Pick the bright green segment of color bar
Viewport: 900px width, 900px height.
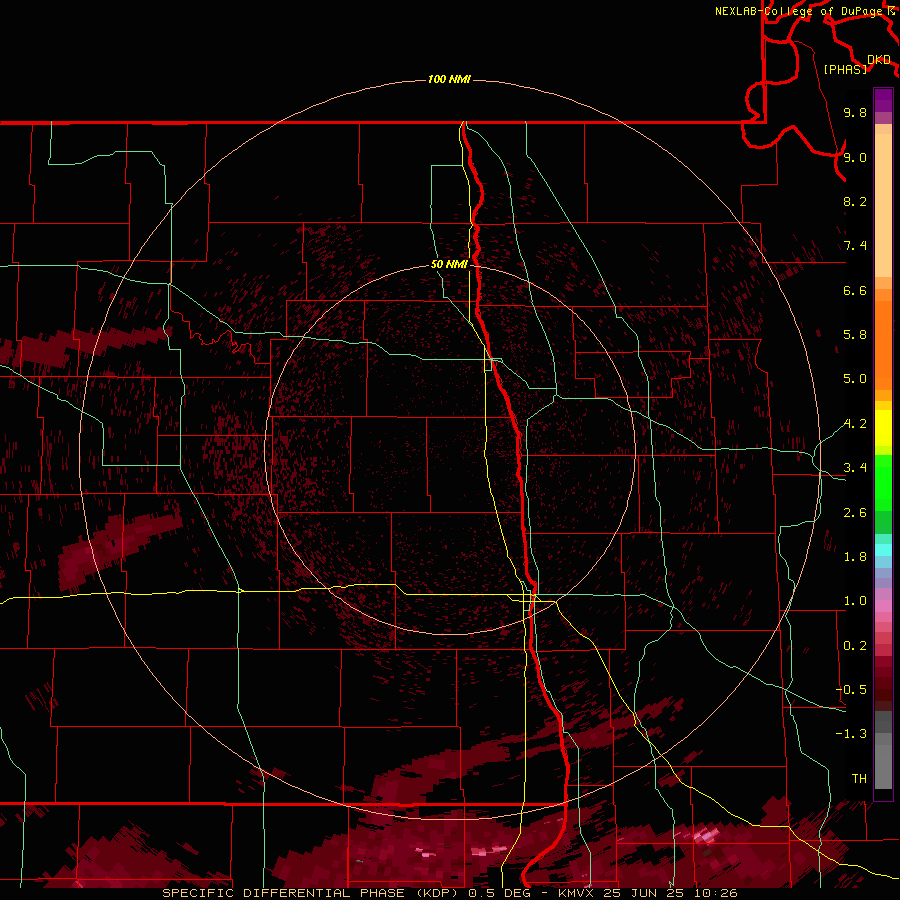point(883,484)
